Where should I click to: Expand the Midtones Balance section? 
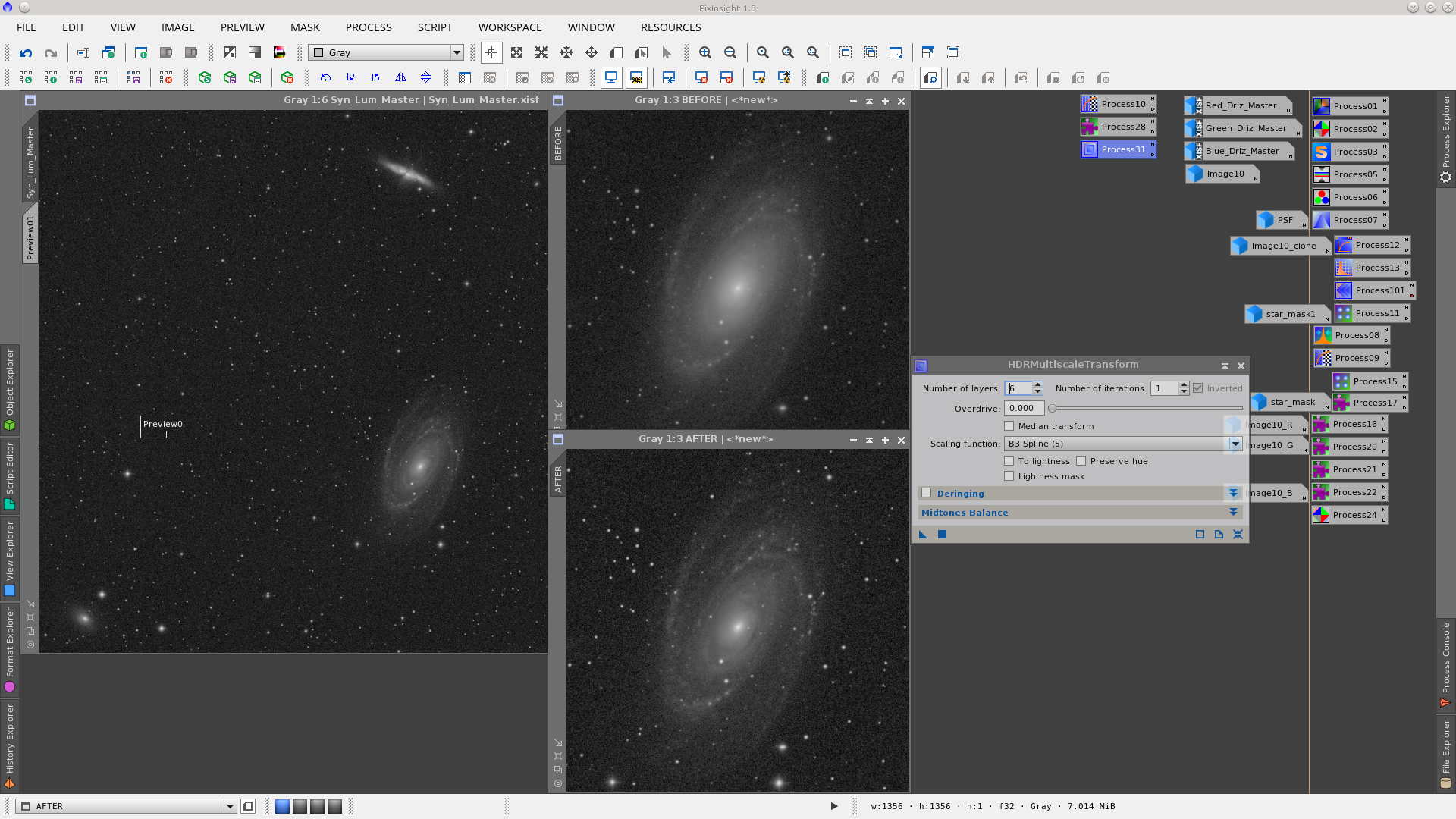[x=1234, y=512]
